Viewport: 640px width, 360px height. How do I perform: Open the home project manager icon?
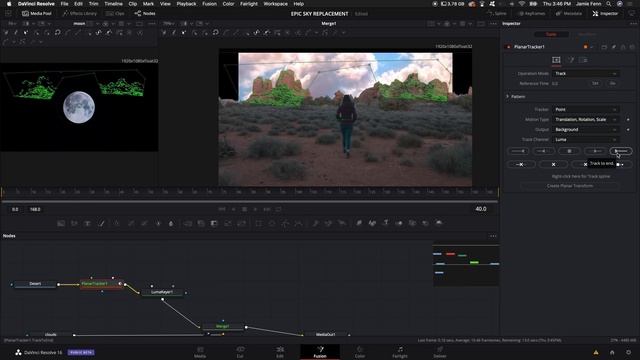612,352
